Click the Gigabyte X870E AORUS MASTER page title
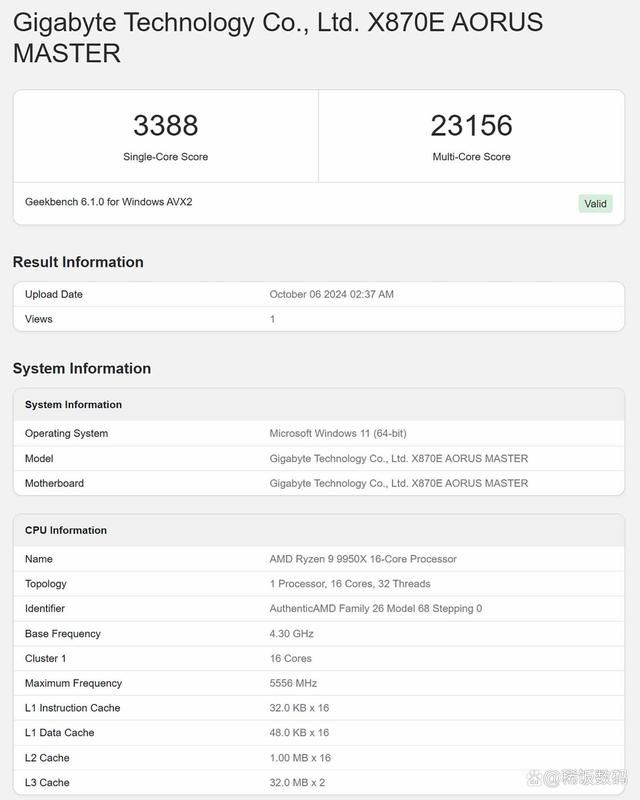The width and height of the screenshot is (640, 800). coord(278,37)
